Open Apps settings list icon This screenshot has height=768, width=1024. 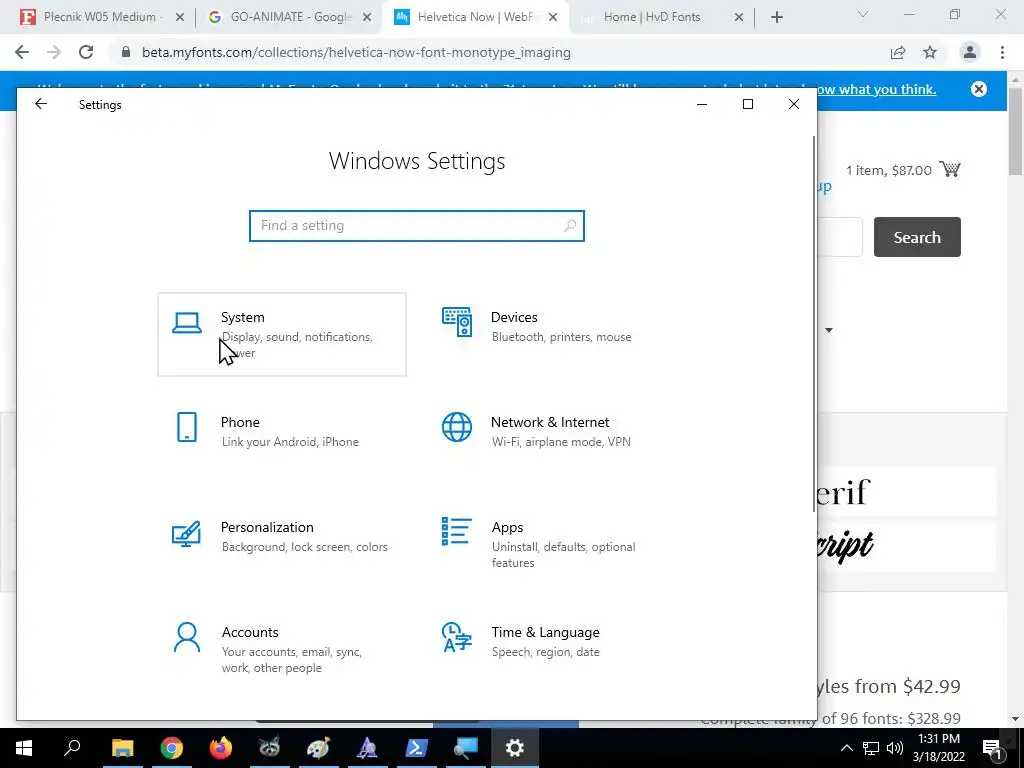coord(456,531)
